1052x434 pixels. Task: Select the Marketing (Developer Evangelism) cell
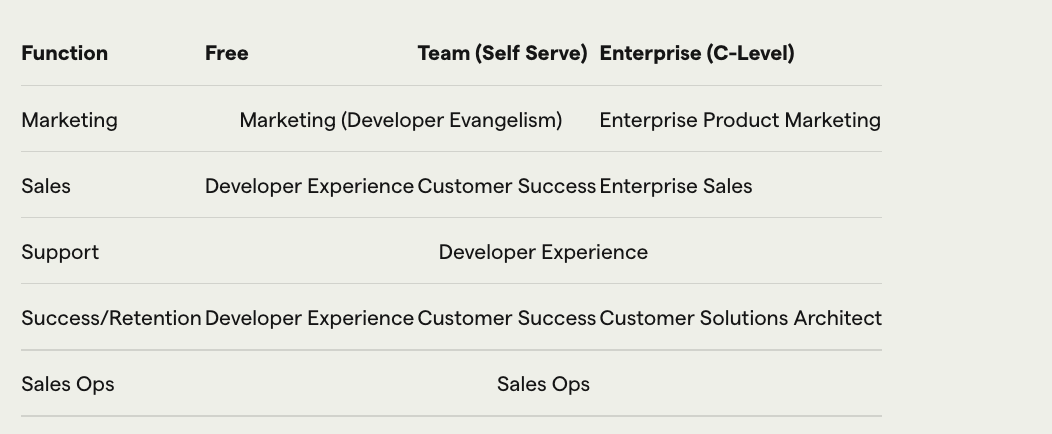(400, 120)
